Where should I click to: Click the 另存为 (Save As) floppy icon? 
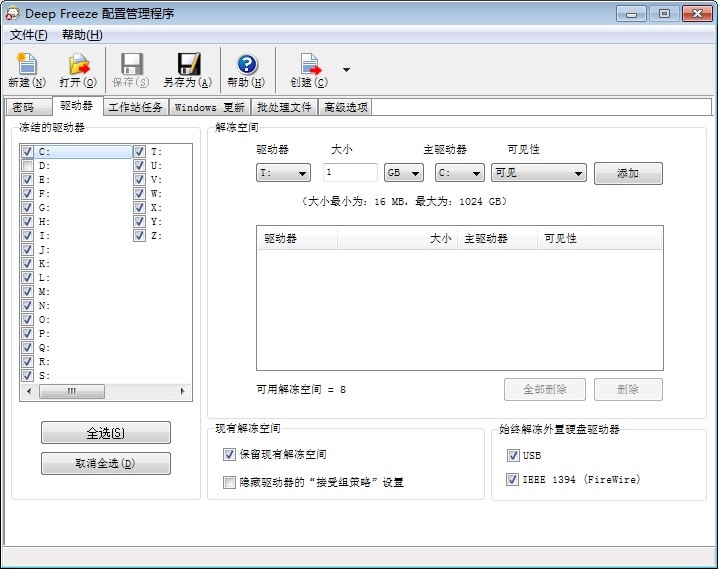pos(187,65)
